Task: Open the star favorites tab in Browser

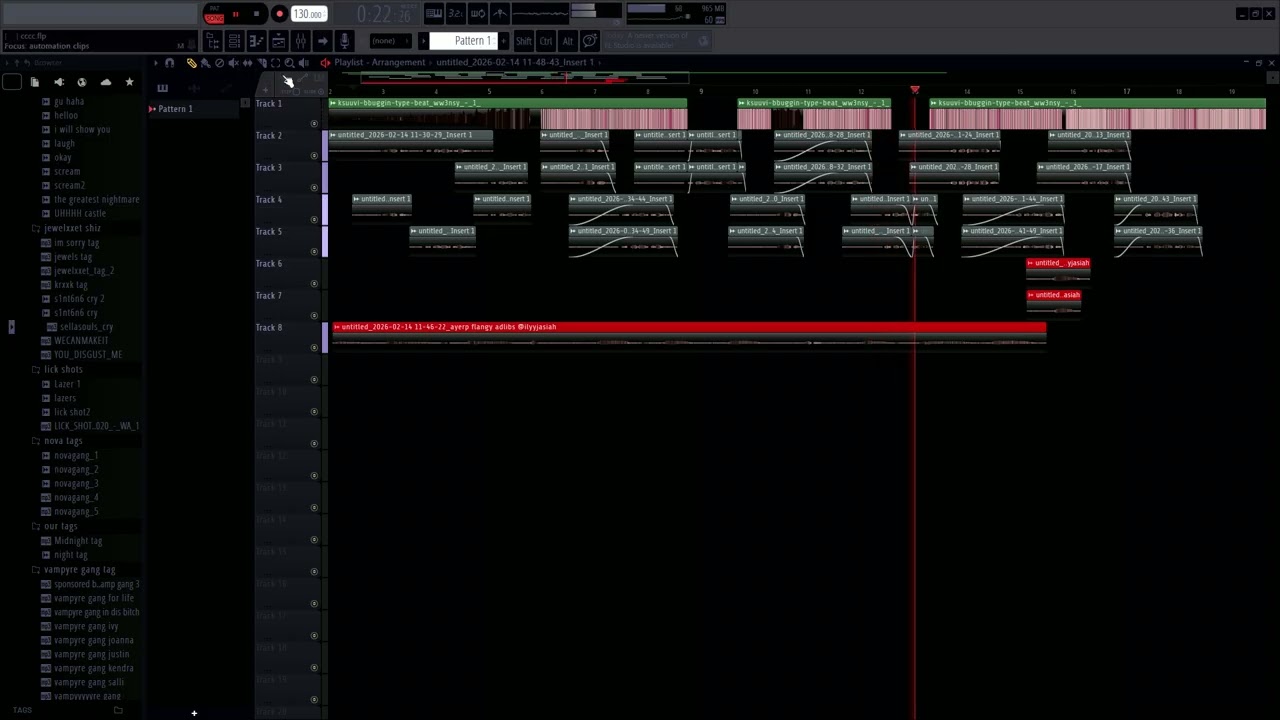Action: tap(129, 82)
